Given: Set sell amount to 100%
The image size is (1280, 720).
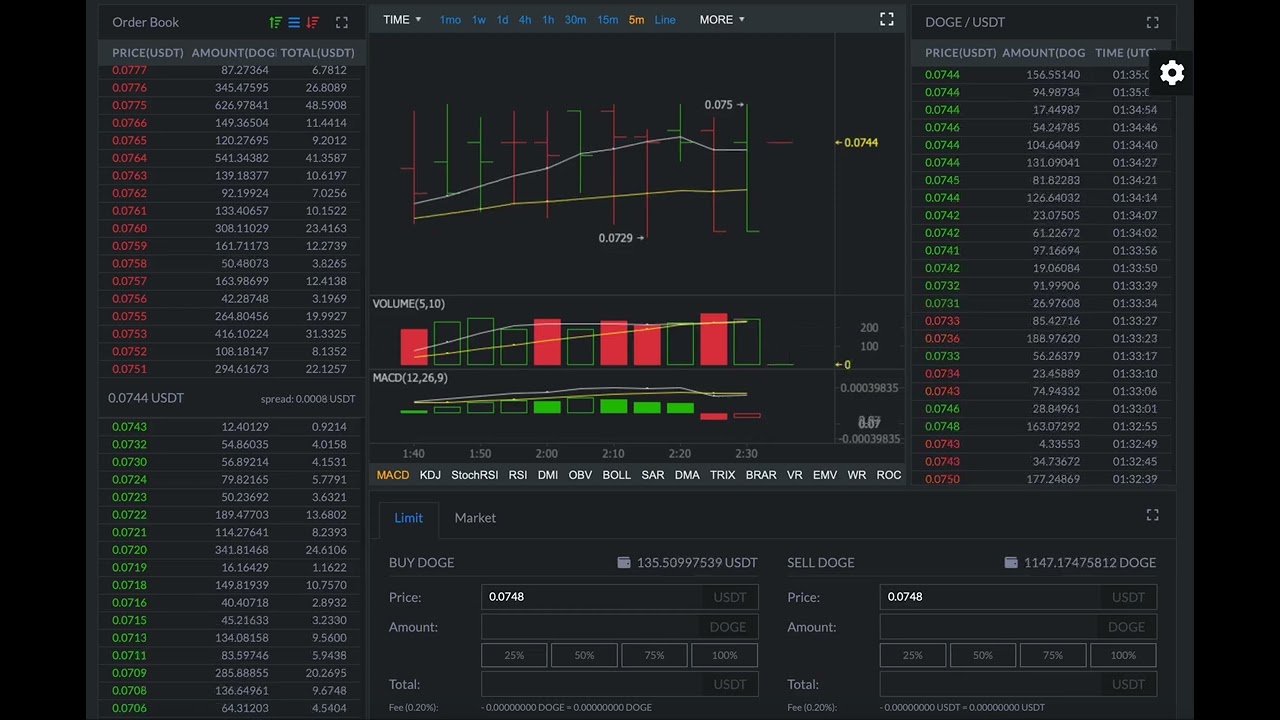Looking at the screenshot, I should [1123, 655].
